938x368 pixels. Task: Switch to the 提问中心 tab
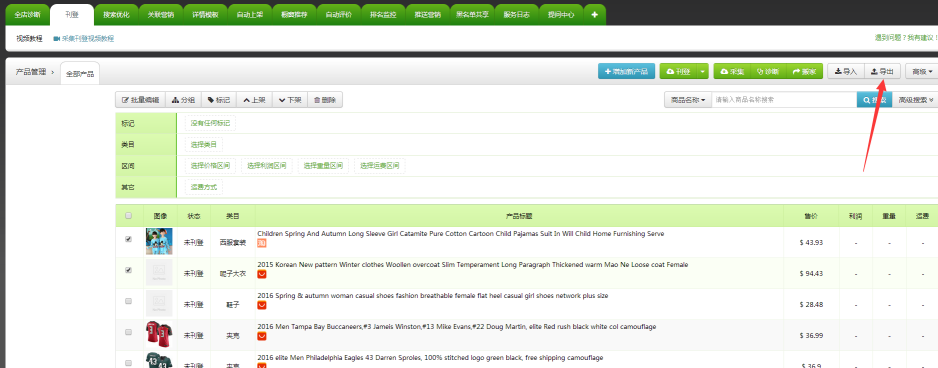561,14
